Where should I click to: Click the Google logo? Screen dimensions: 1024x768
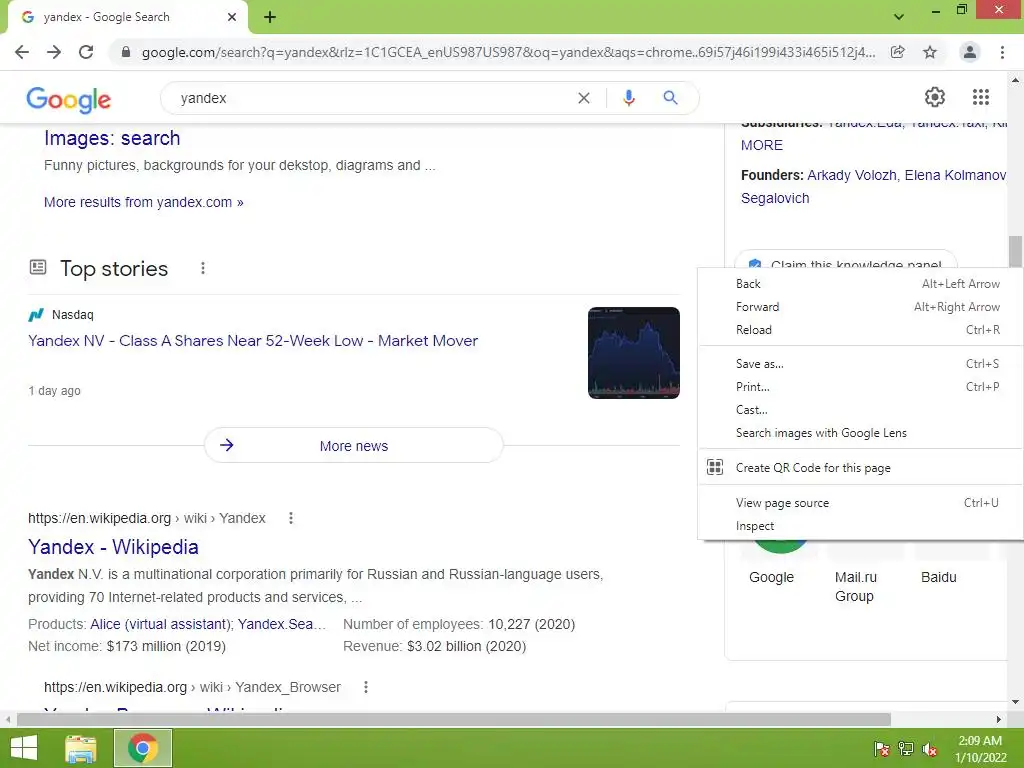point(69,99)
